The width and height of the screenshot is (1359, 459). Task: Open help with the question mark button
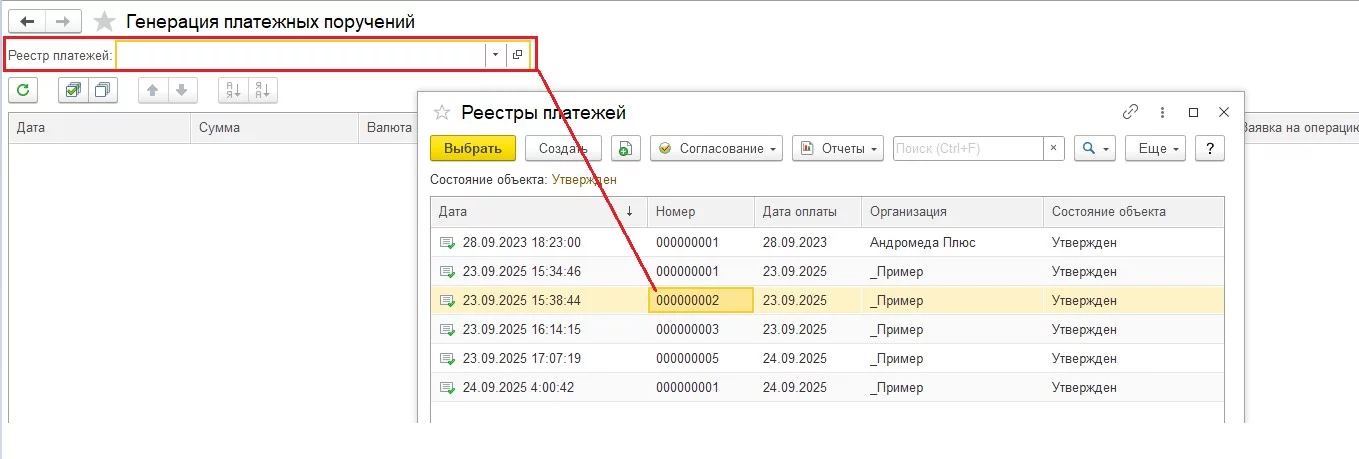click(x=1210, y=148)
